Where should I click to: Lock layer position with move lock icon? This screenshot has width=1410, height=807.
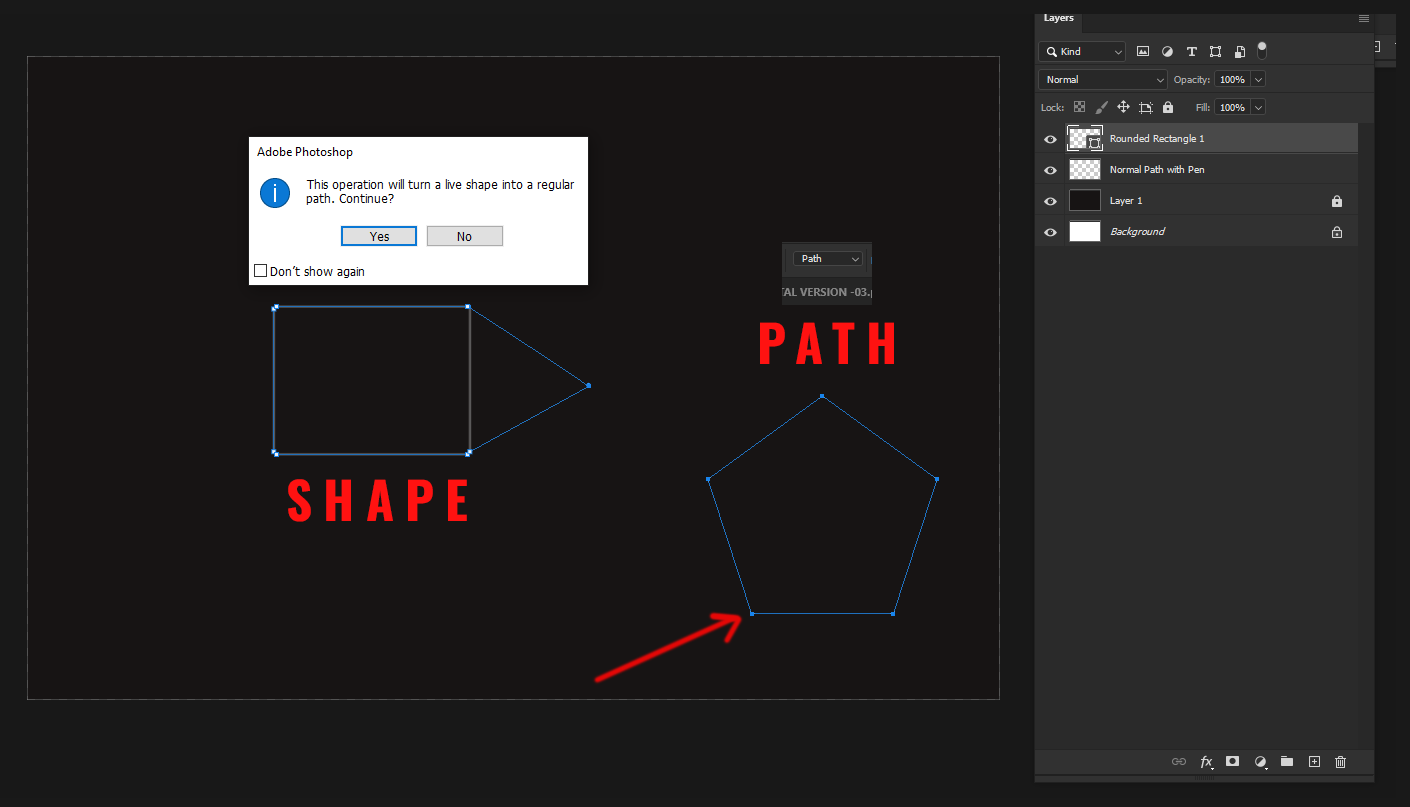(1123, 107)
